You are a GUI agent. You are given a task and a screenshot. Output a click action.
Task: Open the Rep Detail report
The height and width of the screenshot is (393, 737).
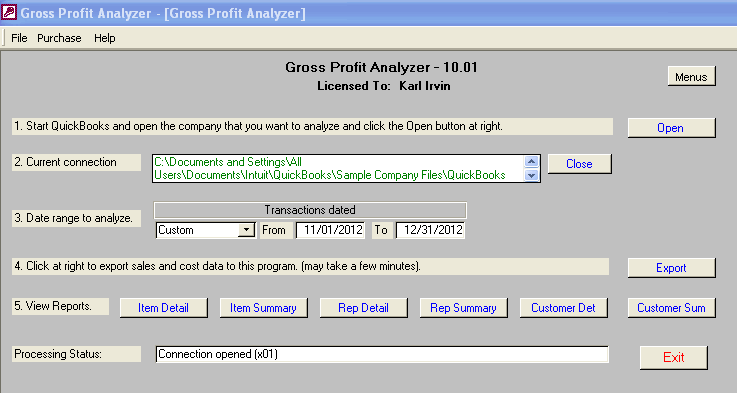pos(363,308)
